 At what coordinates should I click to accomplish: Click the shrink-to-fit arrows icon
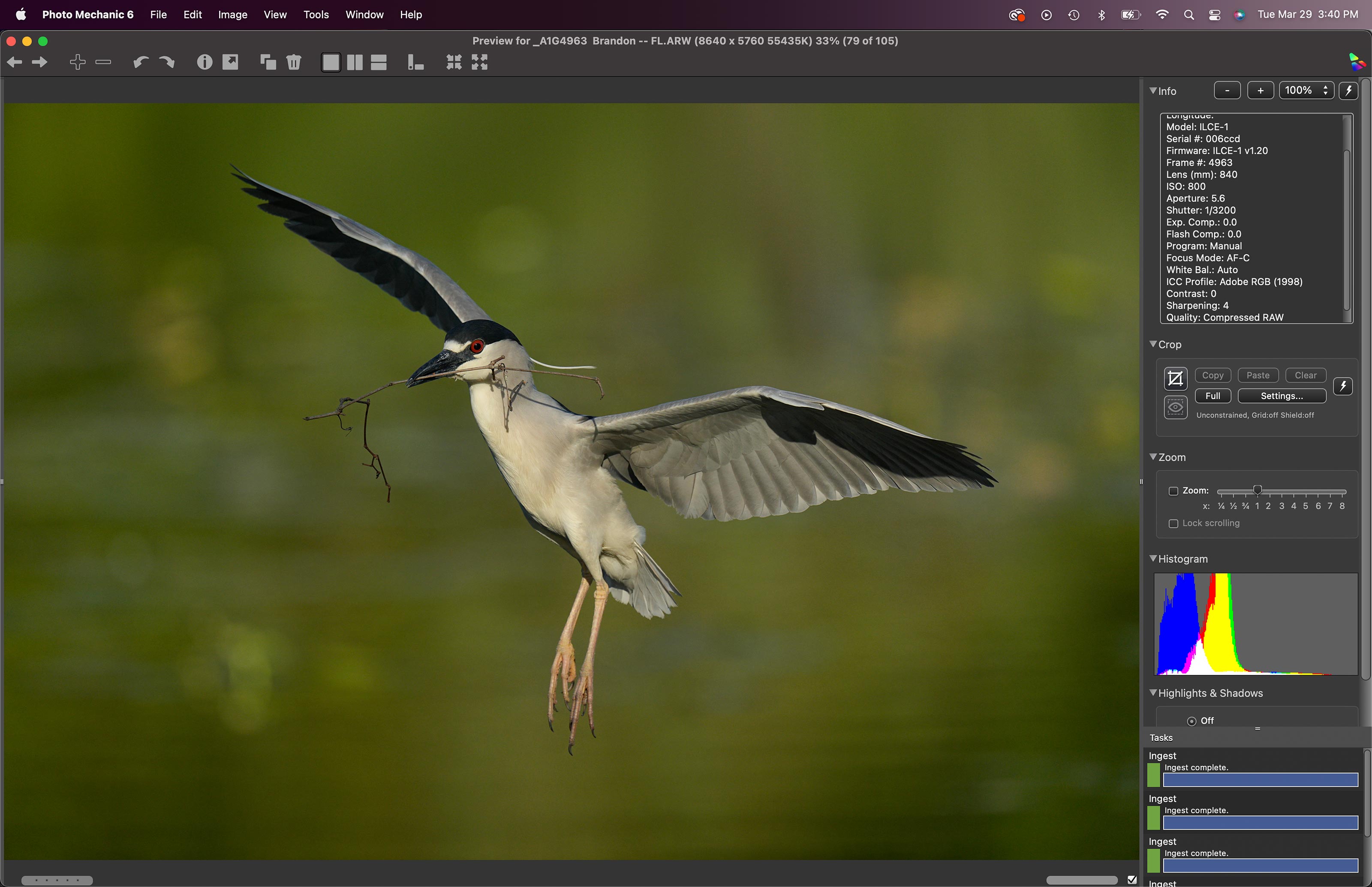pos(454,62)
